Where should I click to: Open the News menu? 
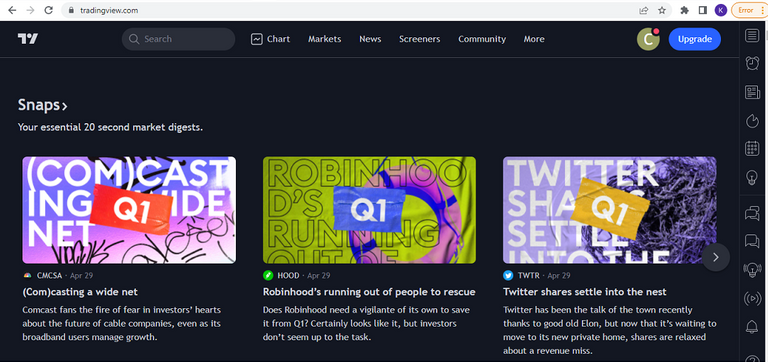pyautogui.click(x=370, y=39)
